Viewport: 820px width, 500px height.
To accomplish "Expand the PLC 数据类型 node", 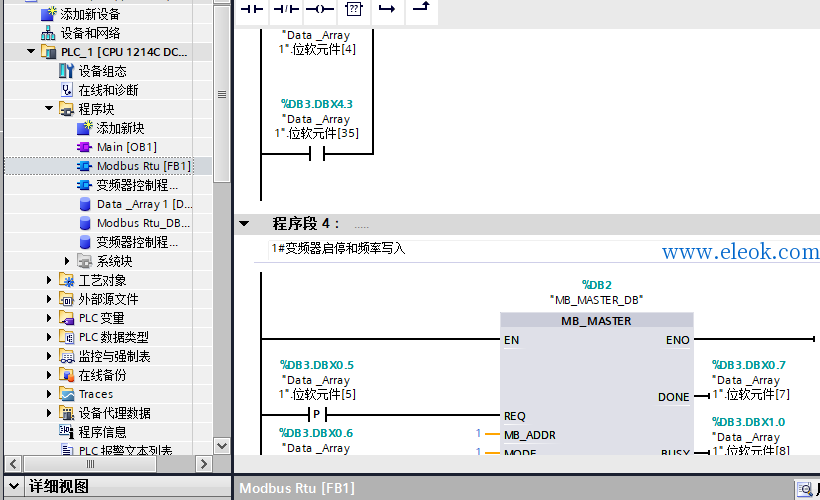I will (x=49, y=337).
